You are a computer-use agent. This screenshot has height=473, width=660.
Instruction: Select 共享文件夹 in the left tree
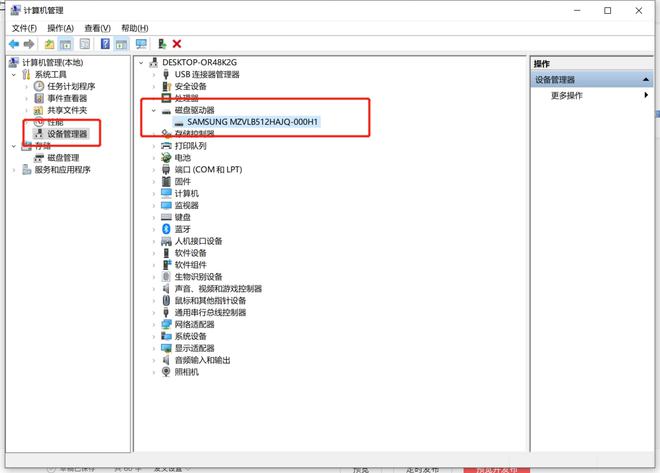pos(67,110)
